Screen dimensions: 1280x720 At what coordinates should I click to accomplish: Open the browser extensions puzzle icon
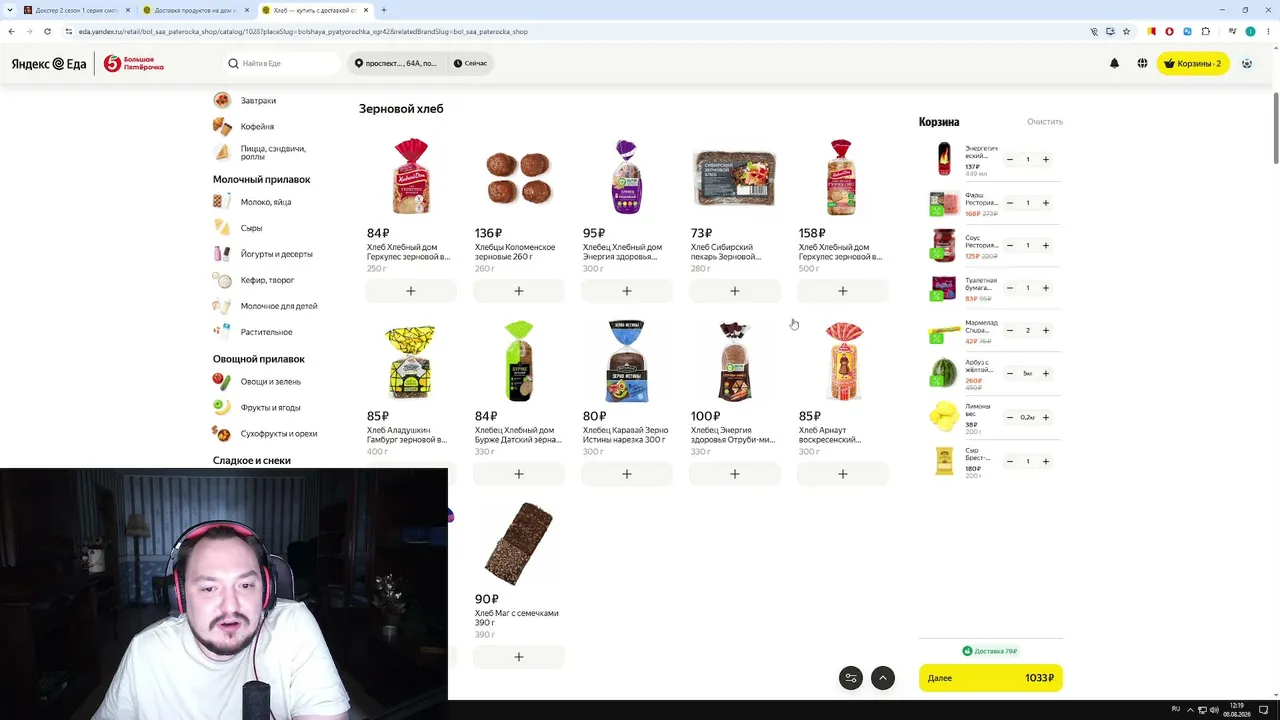coord(1205,31)
